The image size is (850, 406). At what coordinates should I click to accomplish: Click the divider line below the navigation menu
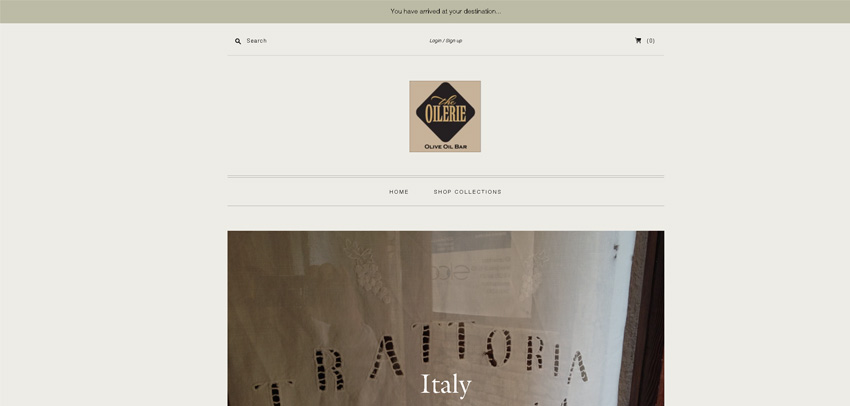pyautogui.click(x=446, y=205)
